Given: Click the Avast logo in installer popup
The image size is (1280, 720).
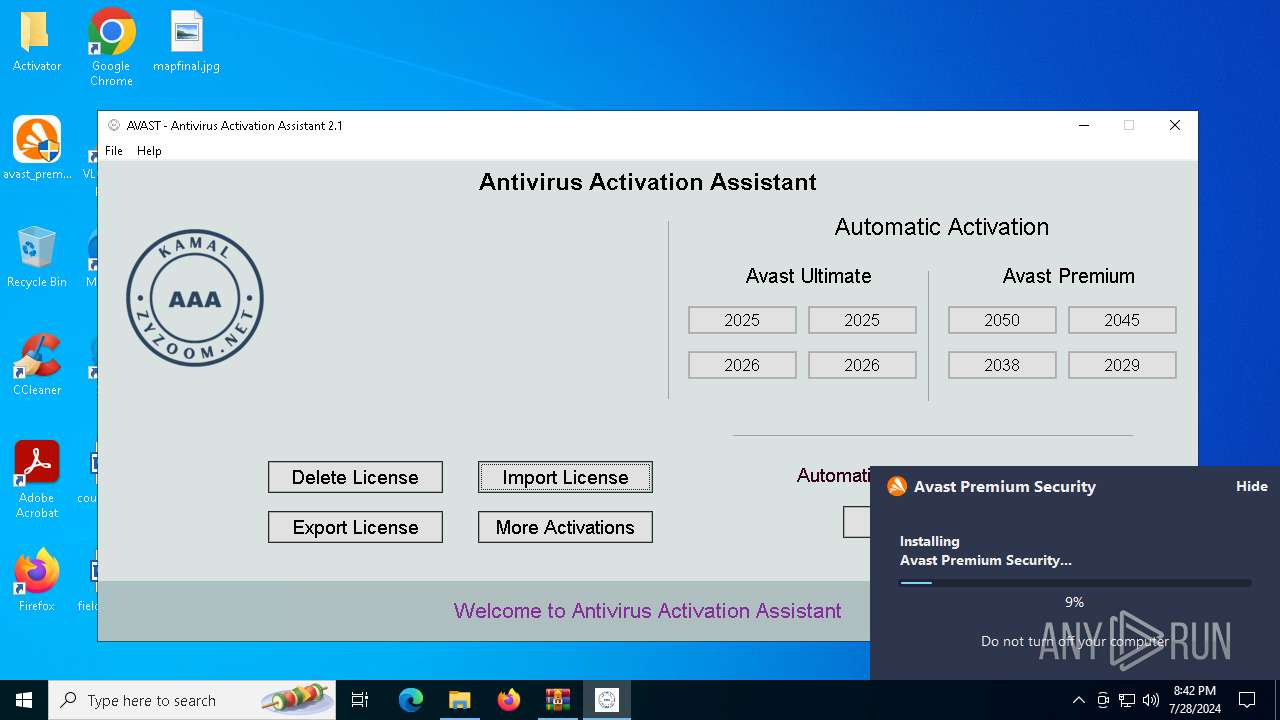Looking at the screenshot, I should pyautogui.click(x=897, y=486).
